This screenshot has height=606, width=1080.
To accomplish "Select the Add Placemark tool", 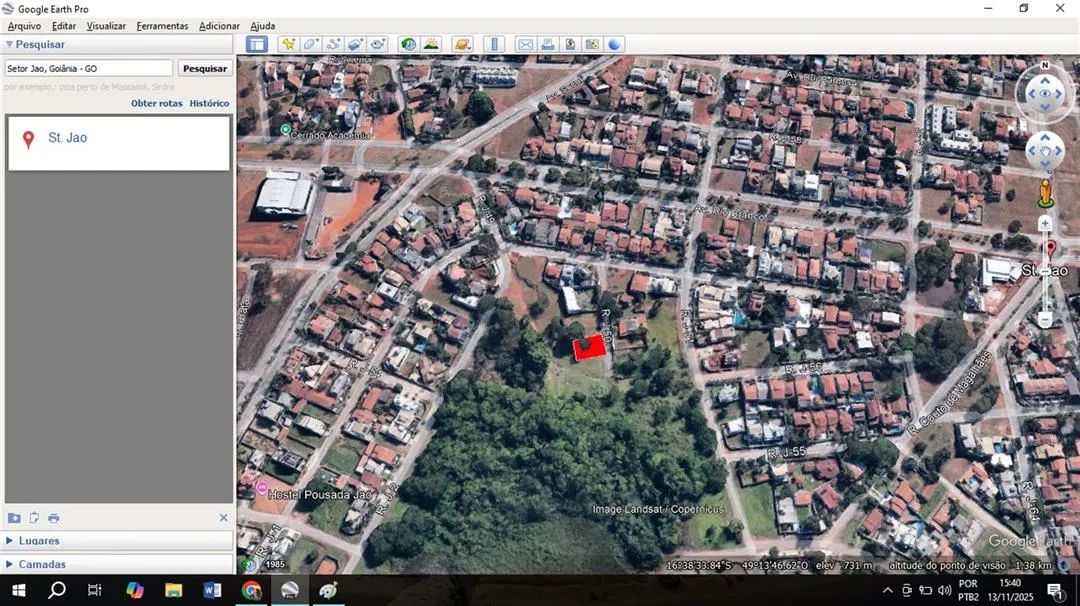I will (289, 44).
